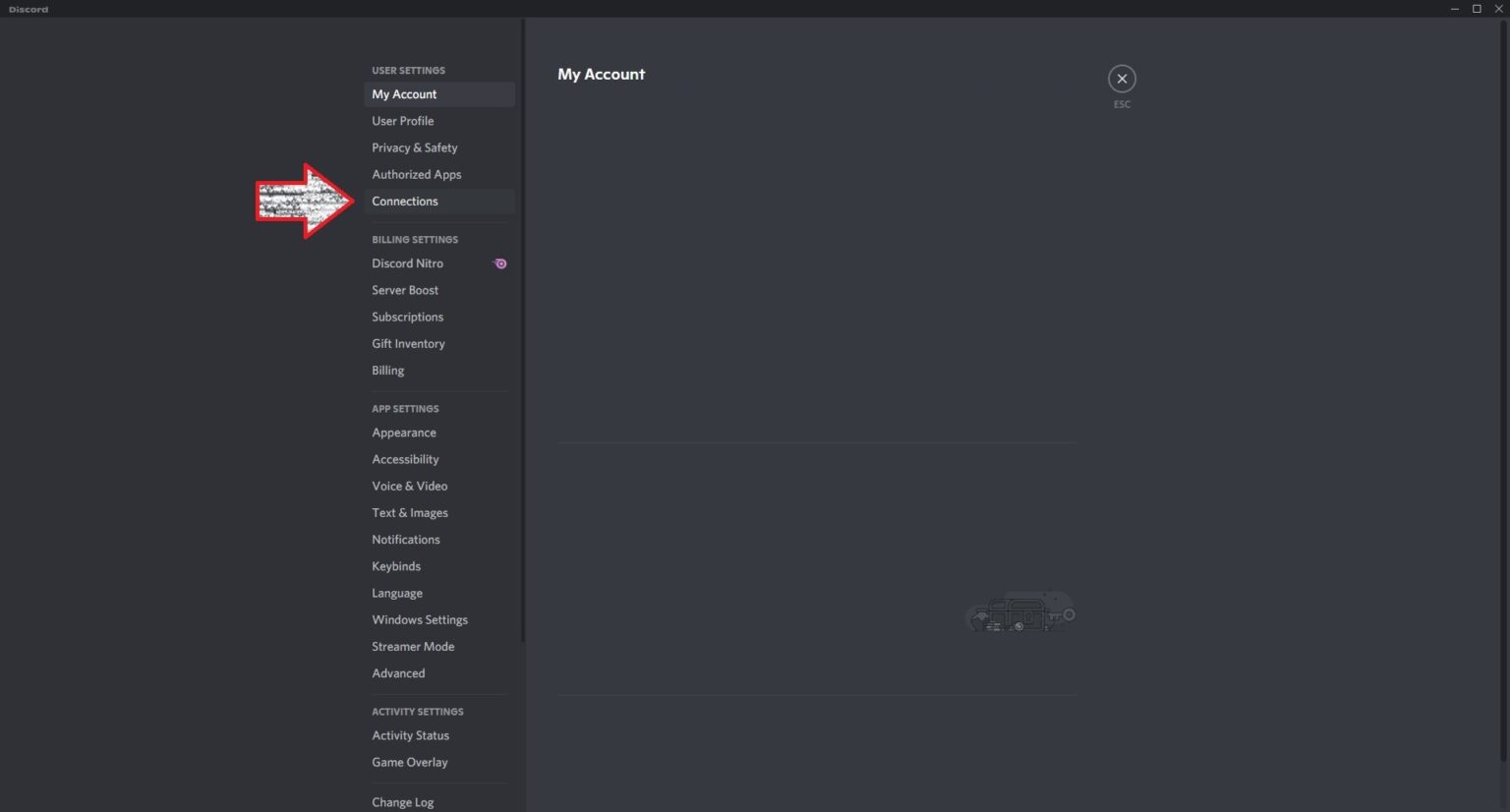The height and width of the screenshot is (812, 1510).
Task: Open the Connections settings page
Action: pos(405,202)
